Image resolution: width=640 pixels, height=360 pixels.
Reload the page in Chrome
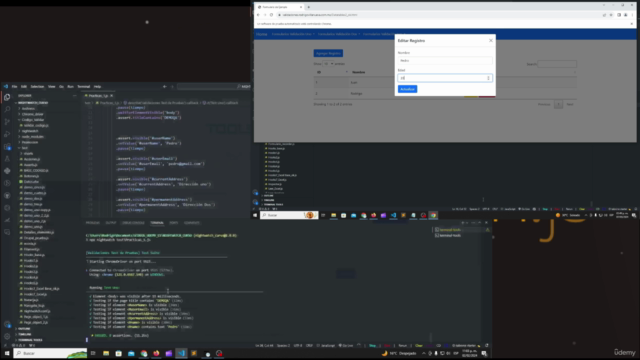[271, 15]
